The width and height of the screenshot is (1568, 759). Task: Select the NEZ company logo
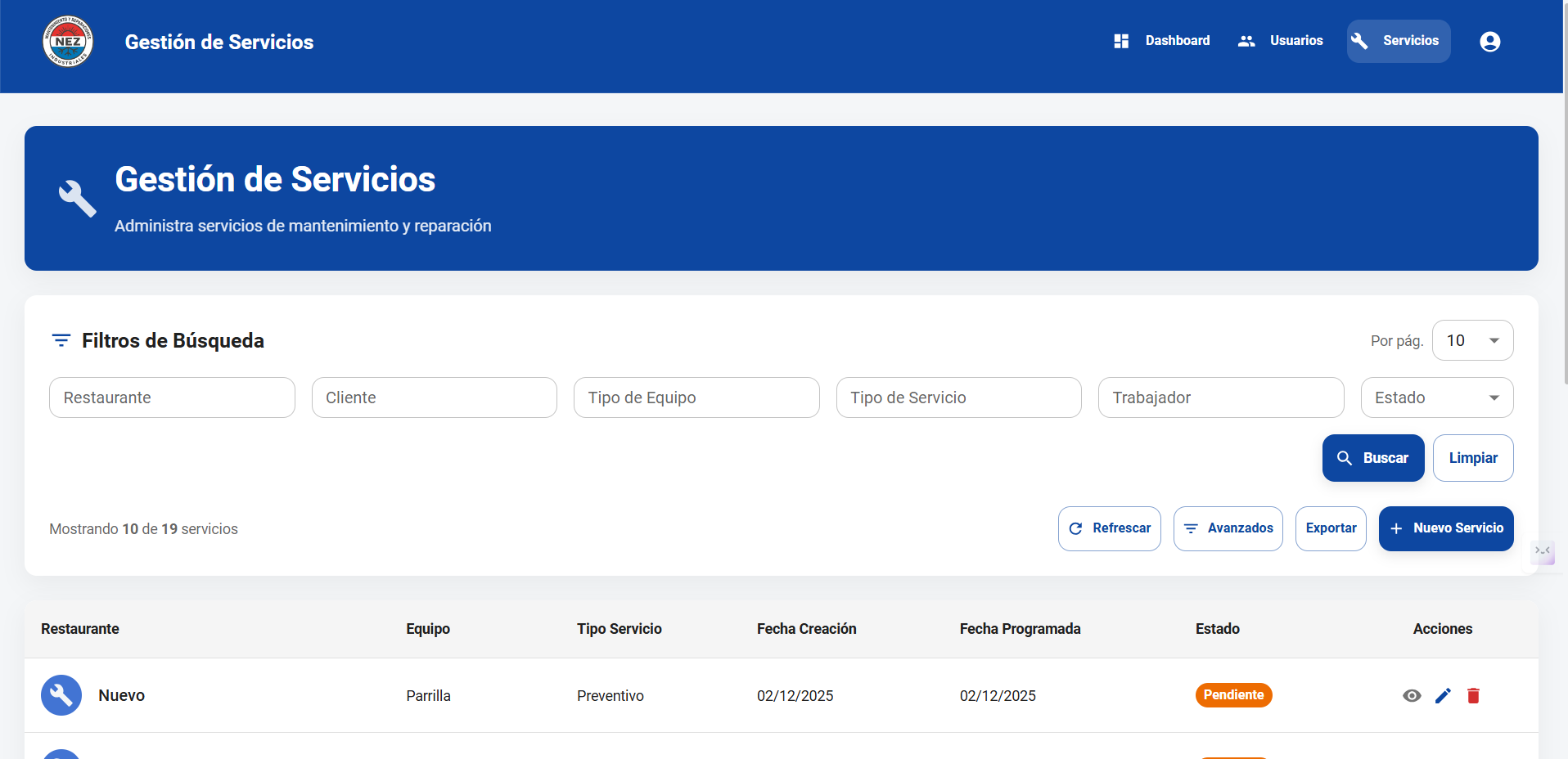(67, 41)
